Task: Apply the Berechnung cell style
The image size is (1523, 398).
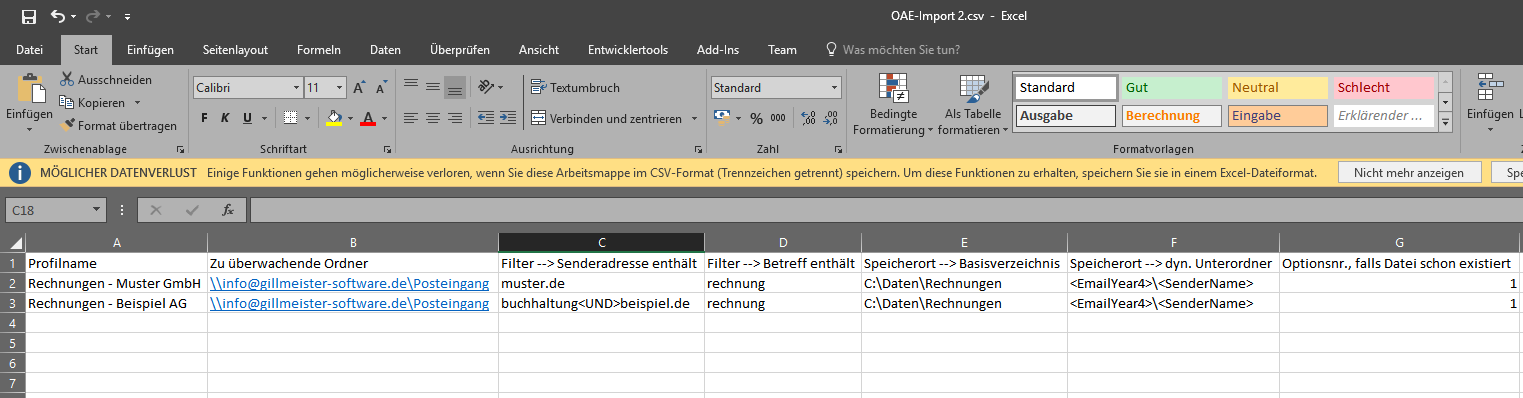Action: coord(1171,116)
